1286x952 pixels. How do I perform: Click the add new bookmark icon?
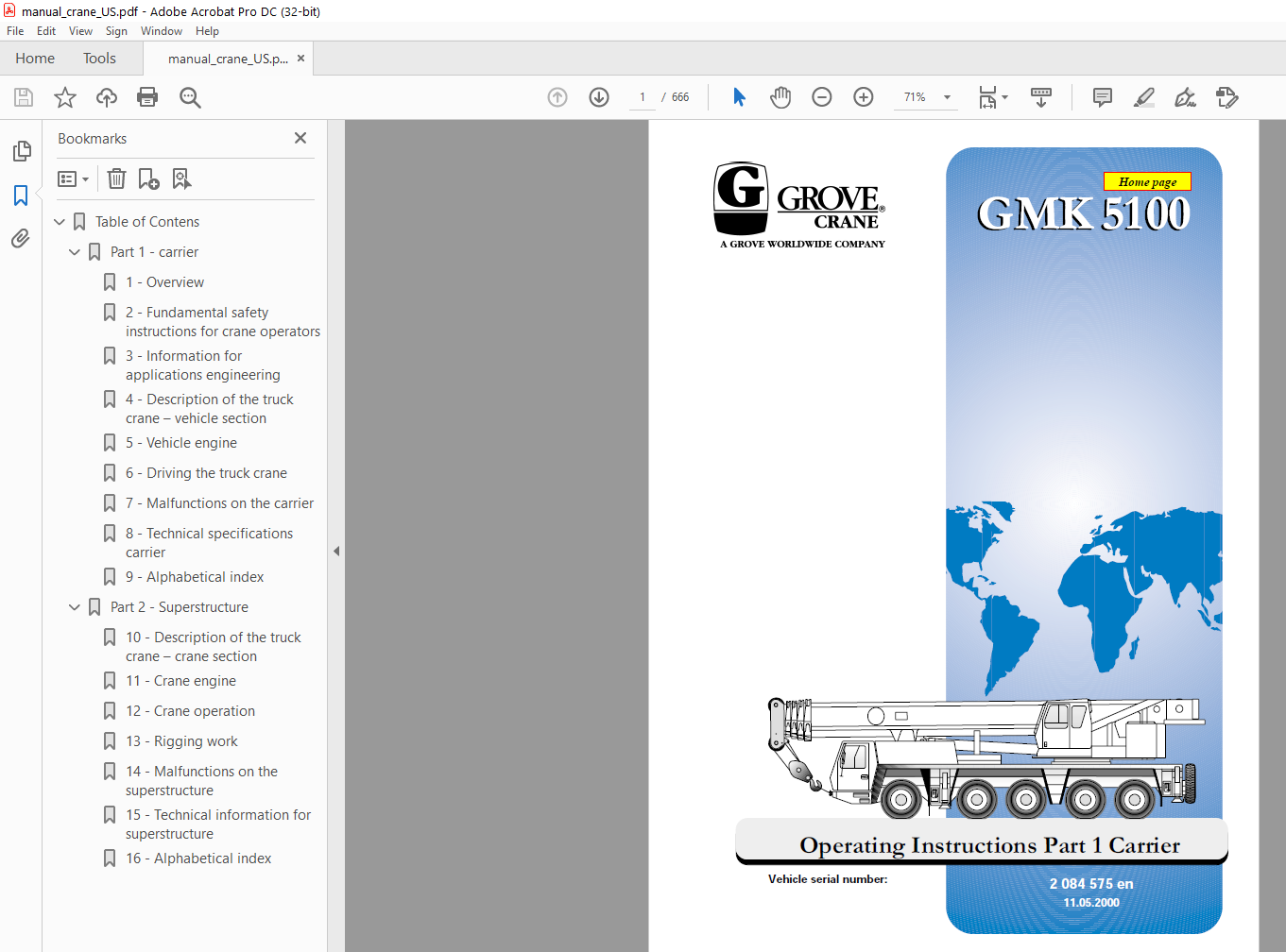148,178
